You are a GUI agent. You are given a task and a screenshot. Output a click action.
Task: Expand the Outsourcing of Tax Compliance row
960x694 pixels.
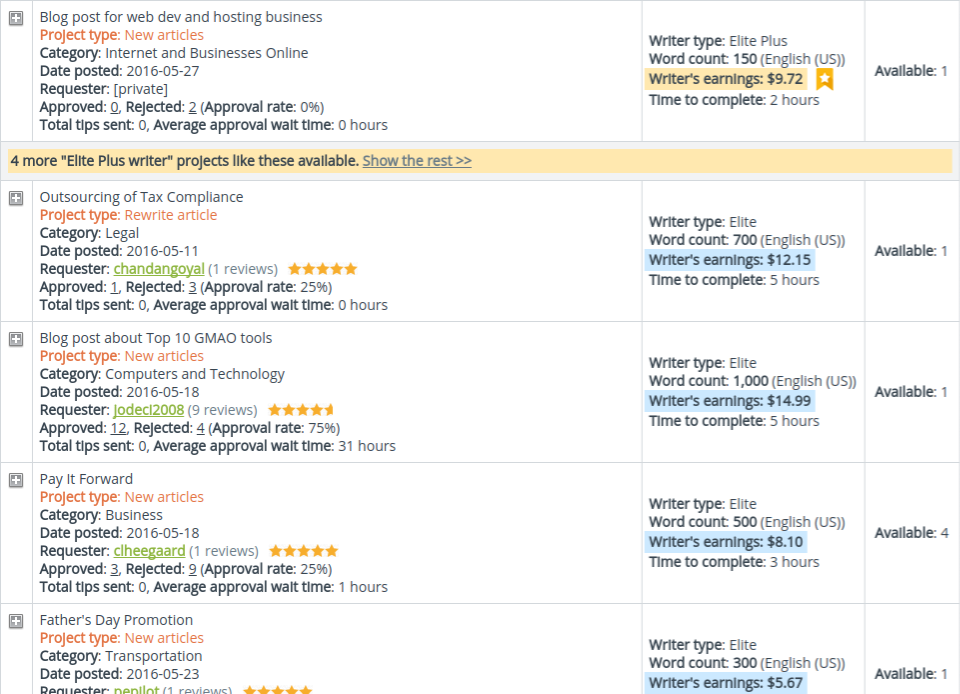pyautogui.click(x=16, y=198)
